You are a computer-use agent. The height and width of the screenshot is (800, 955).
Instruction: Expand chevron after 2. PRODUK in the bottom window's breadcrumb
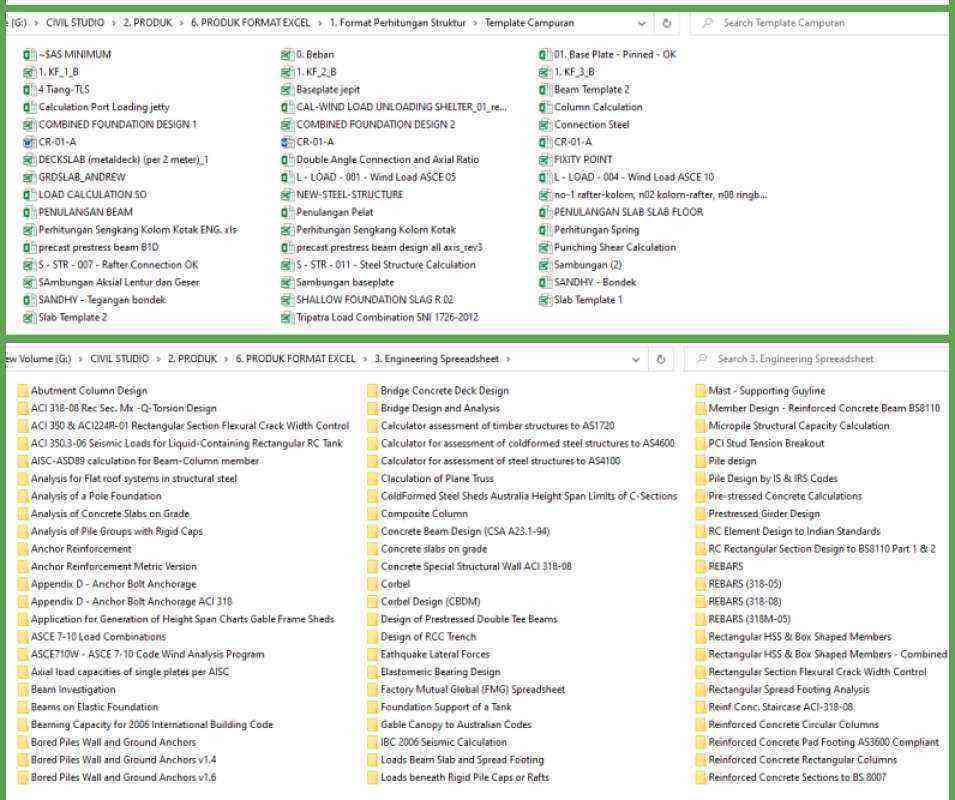[x=226, y=359]
